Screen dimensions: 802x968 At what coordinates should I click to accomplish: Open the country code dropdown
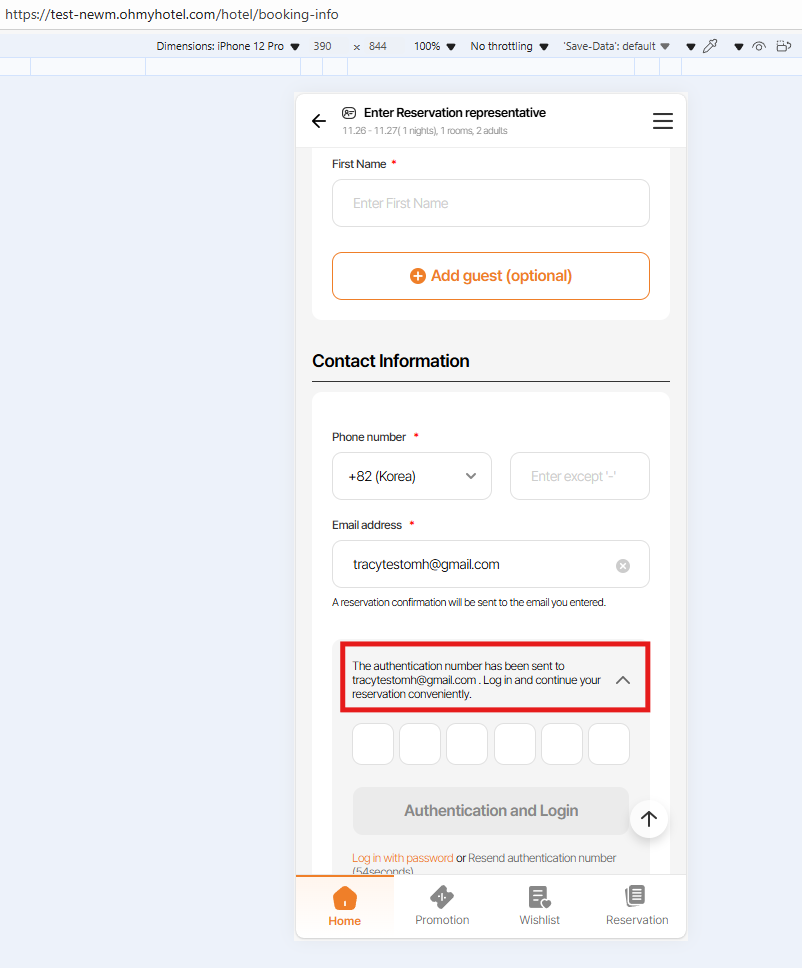412,476
